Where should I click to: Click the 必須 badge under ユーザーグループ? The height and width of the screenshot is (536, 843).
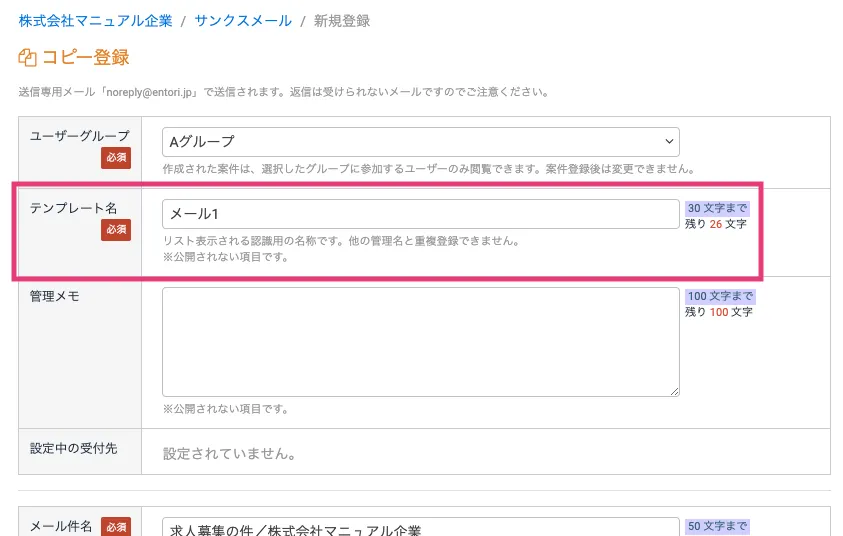(x=115, y=157)
